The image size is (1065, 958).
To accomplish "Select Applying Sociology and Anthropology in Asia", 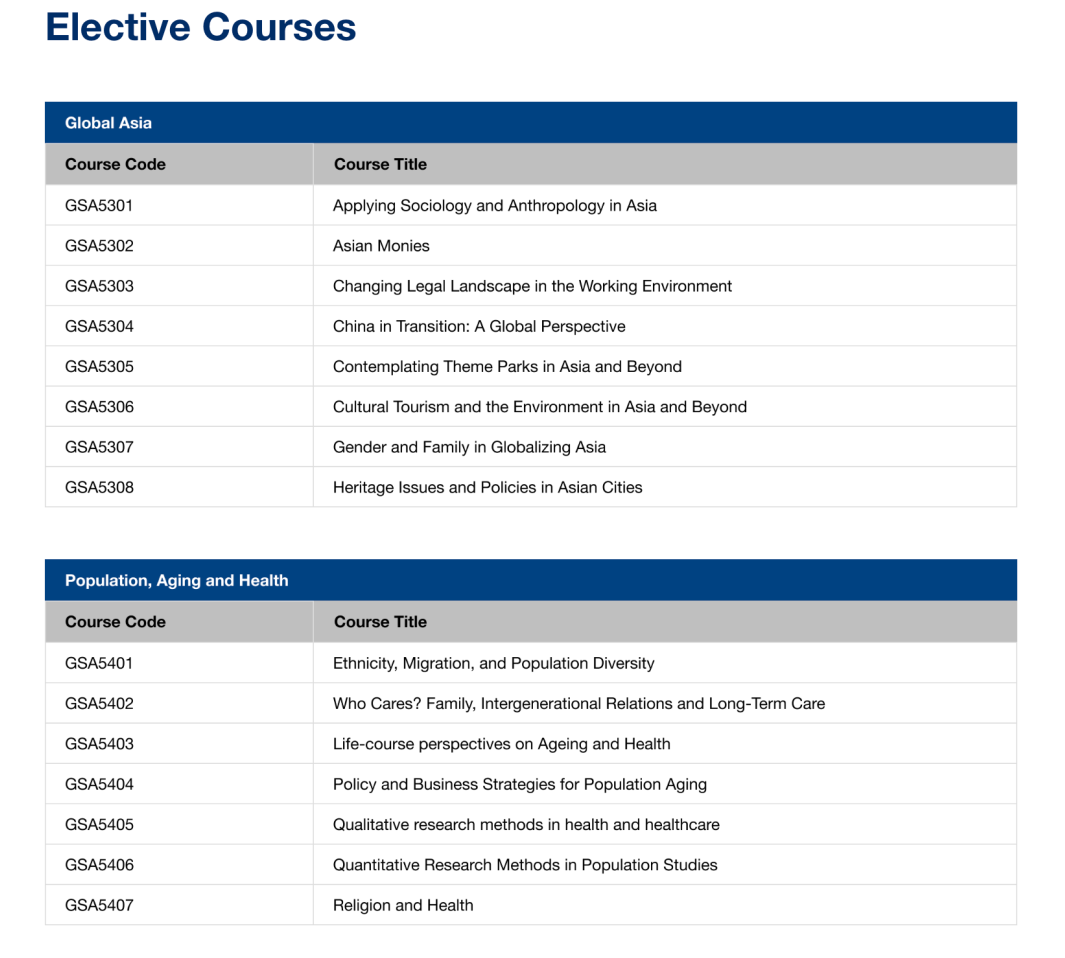I will point(494,206).
